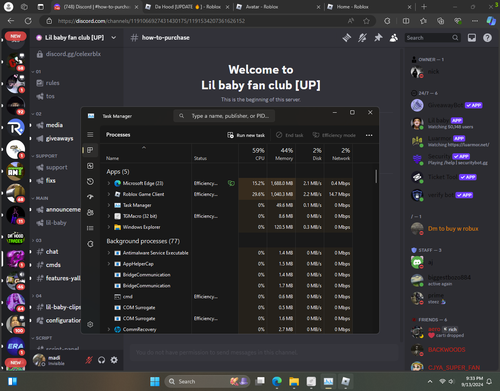500x391 pixels.
Task: Open Discord inbox icon
Action: (x=472, y=38)
